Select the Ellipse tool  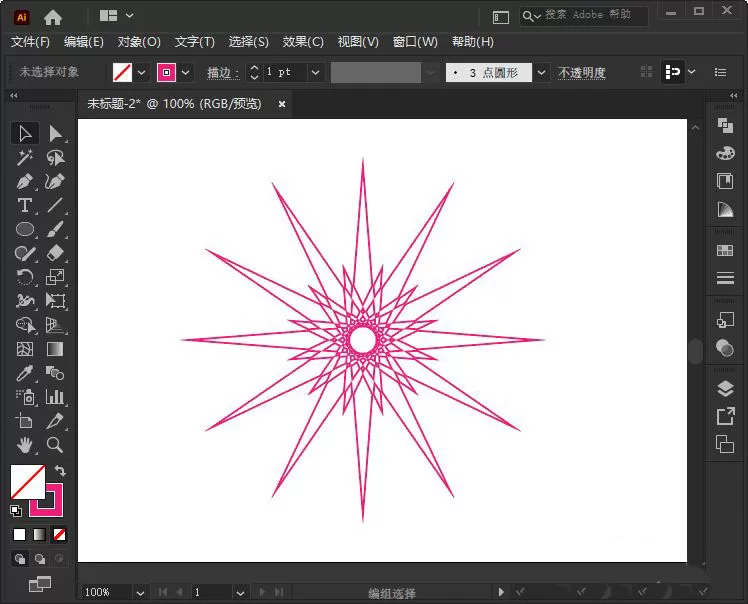click(24, 229)
